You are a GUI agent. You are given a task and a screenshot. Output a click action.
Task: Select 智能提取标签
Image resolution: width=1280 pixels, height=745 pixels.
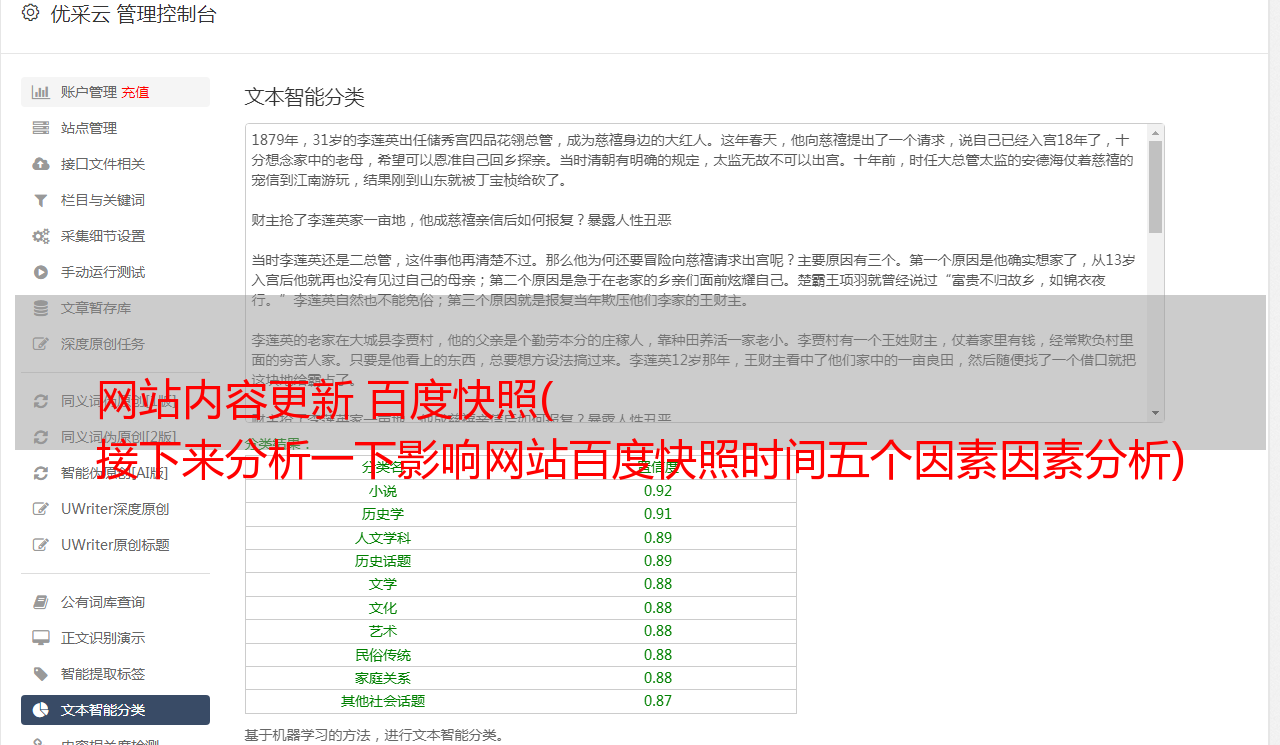tap(115, 674)
